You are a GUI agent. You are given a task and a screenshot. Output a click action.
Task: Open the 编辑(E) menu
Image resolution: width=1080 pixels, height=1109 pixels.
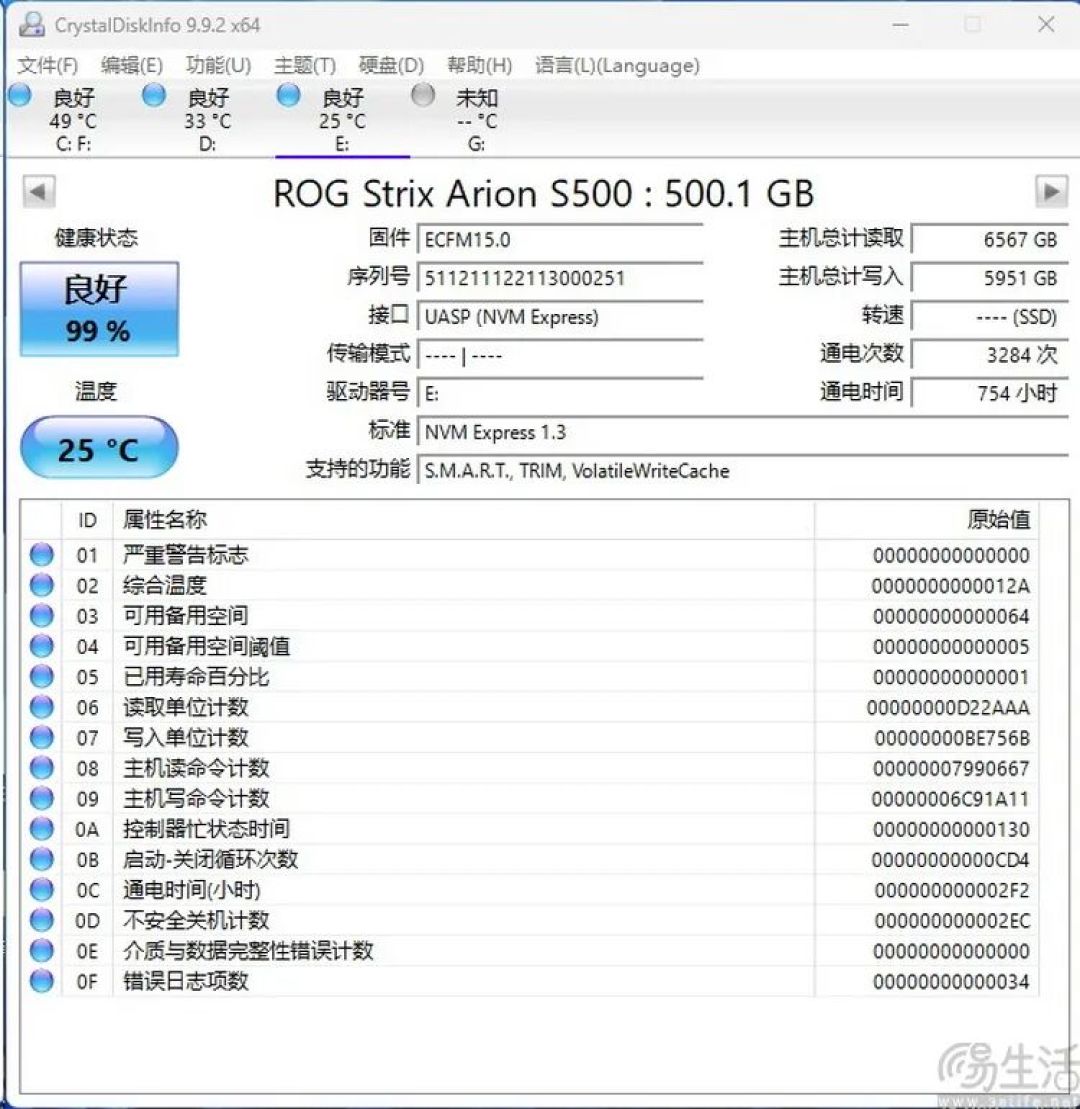click(x=132, y=65)
